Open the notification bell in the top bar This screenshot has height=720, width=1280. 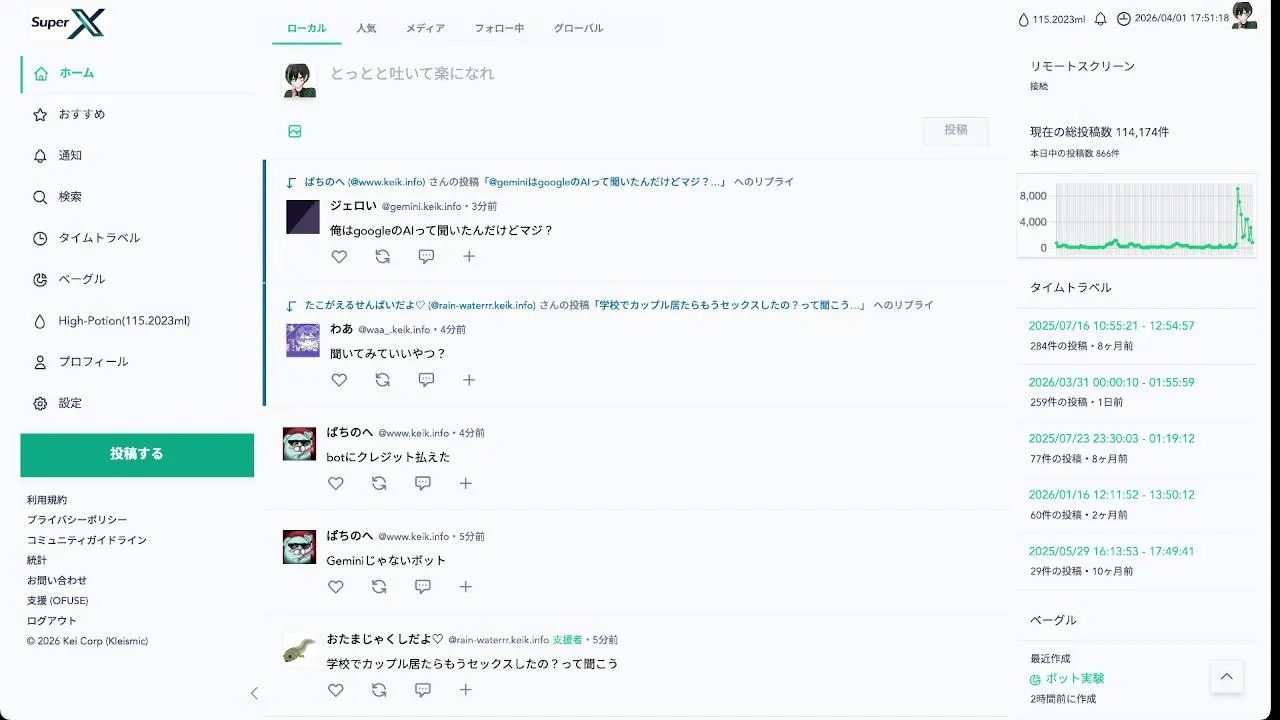[x=1101, y=19]
